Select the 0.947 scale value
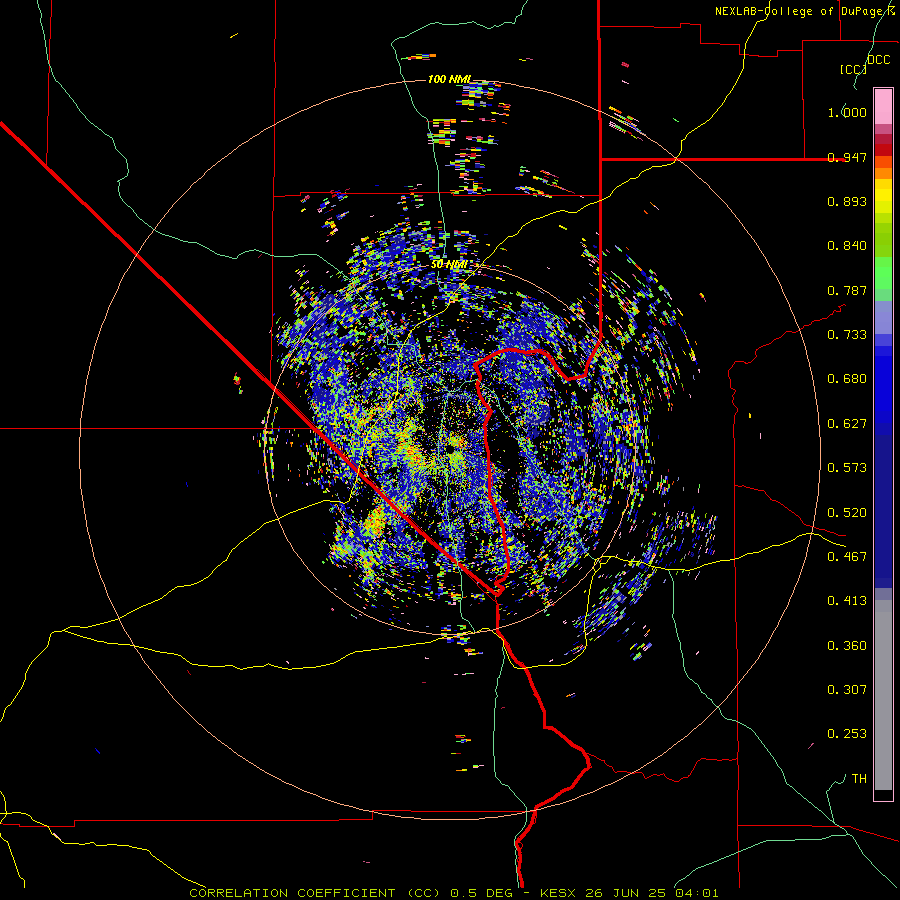This screenshot has width=900, height=900. coord(847,157)
